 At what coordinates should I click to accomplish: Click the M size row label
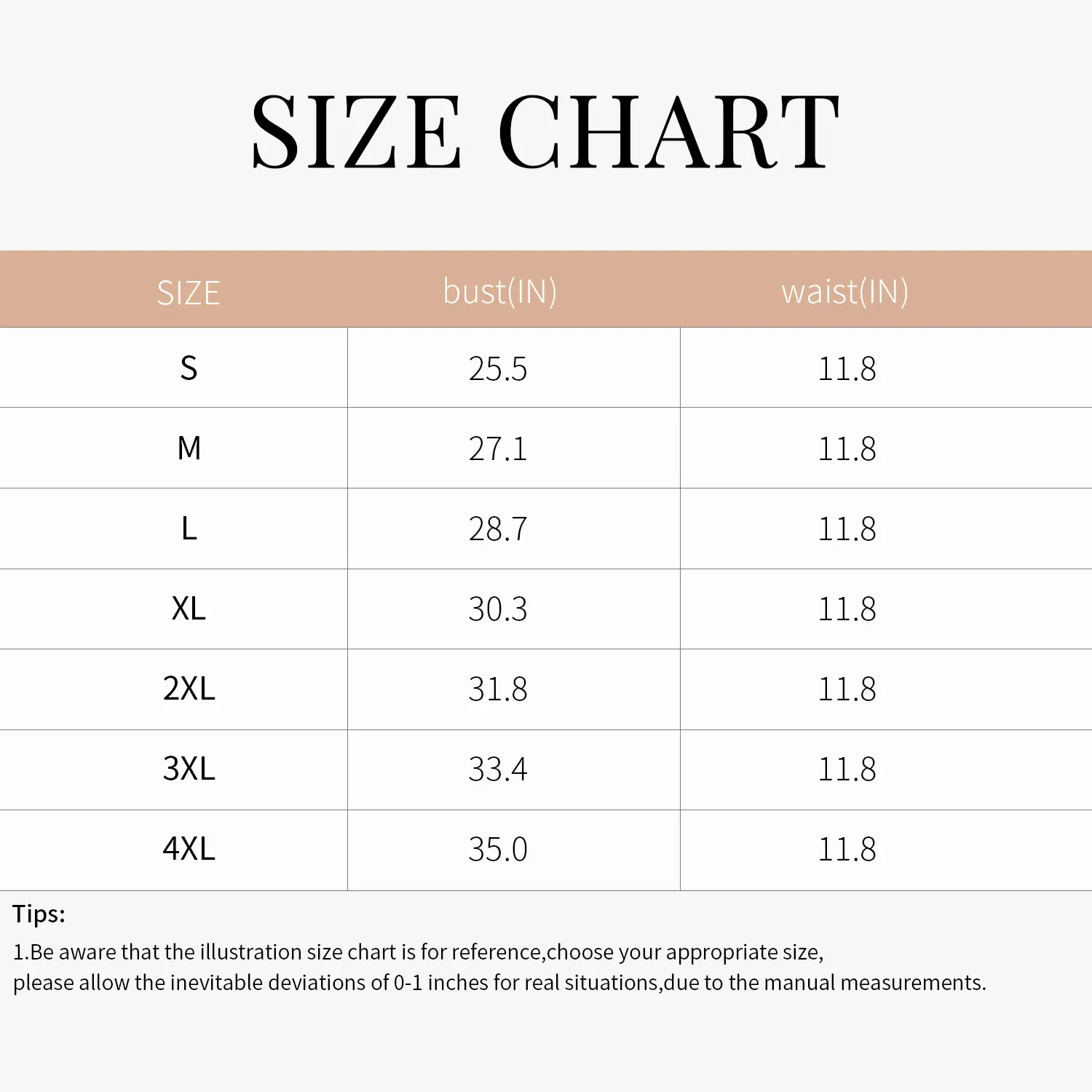pos(189,448)
